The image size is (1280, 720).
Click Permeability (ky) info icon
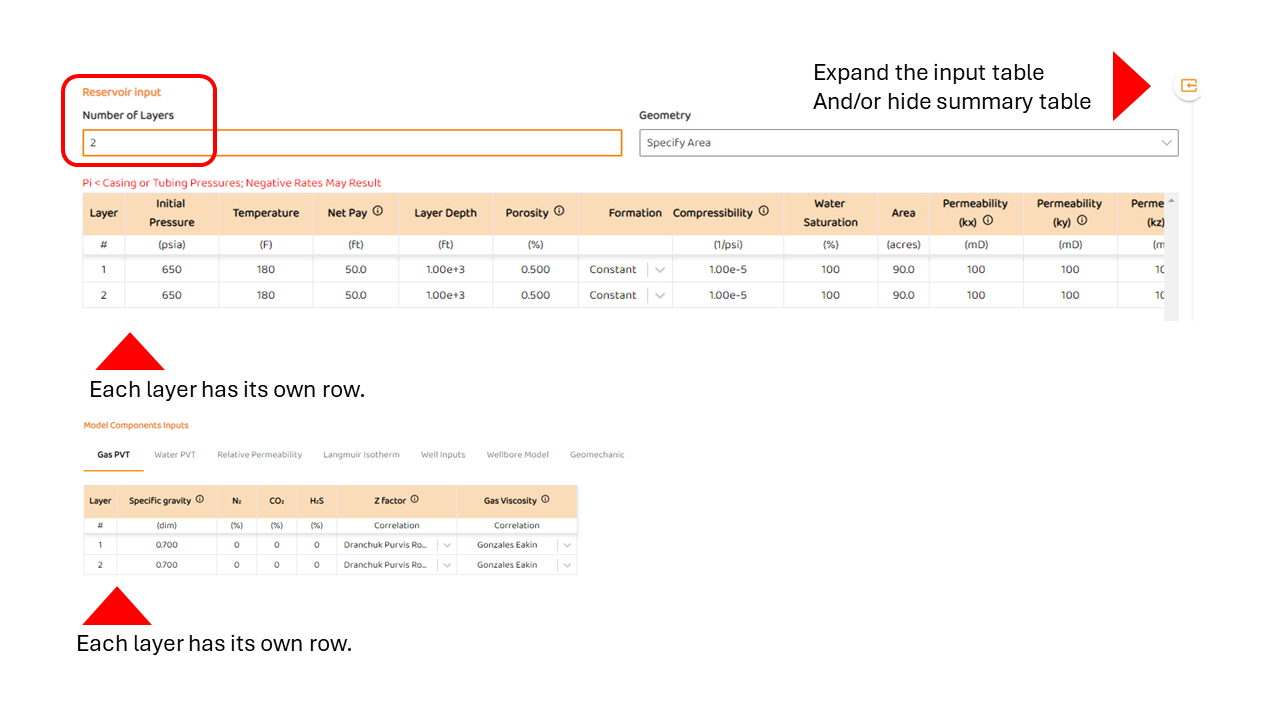coord(1082,221)
